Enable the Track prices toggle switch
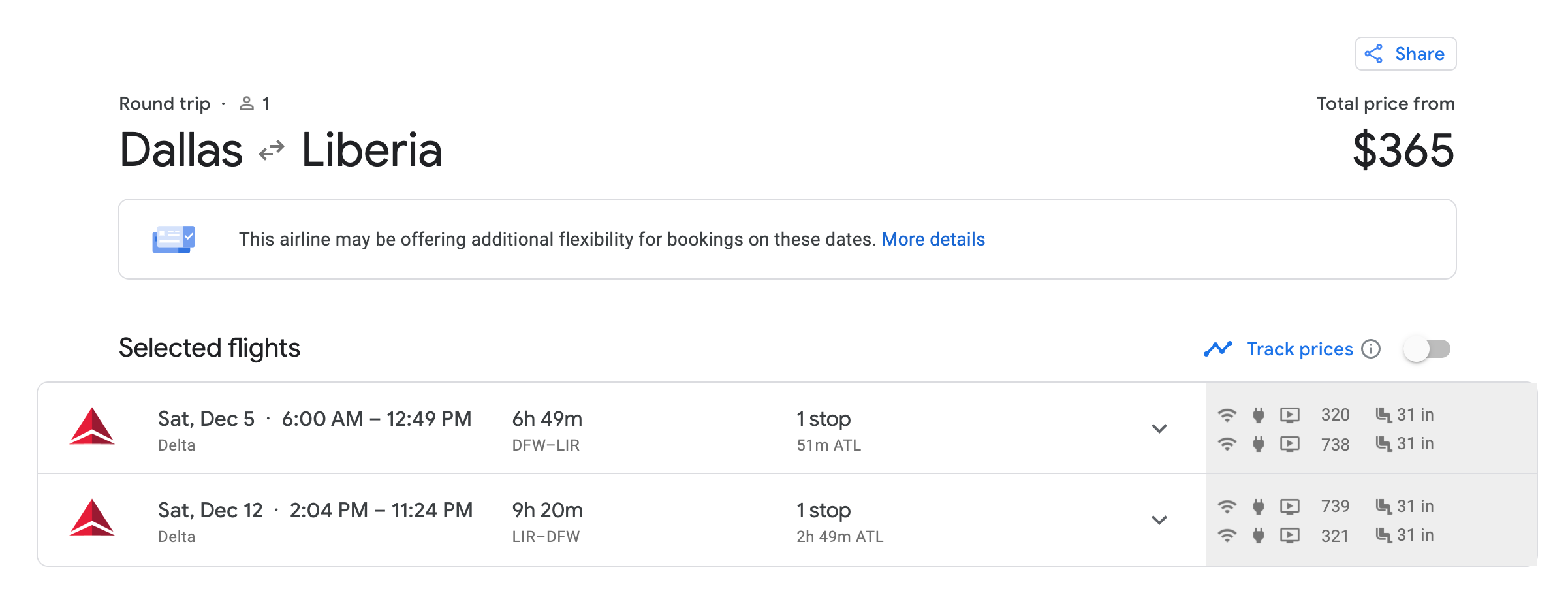This screenshot has height=593, width=1568. pos(1427,349)
